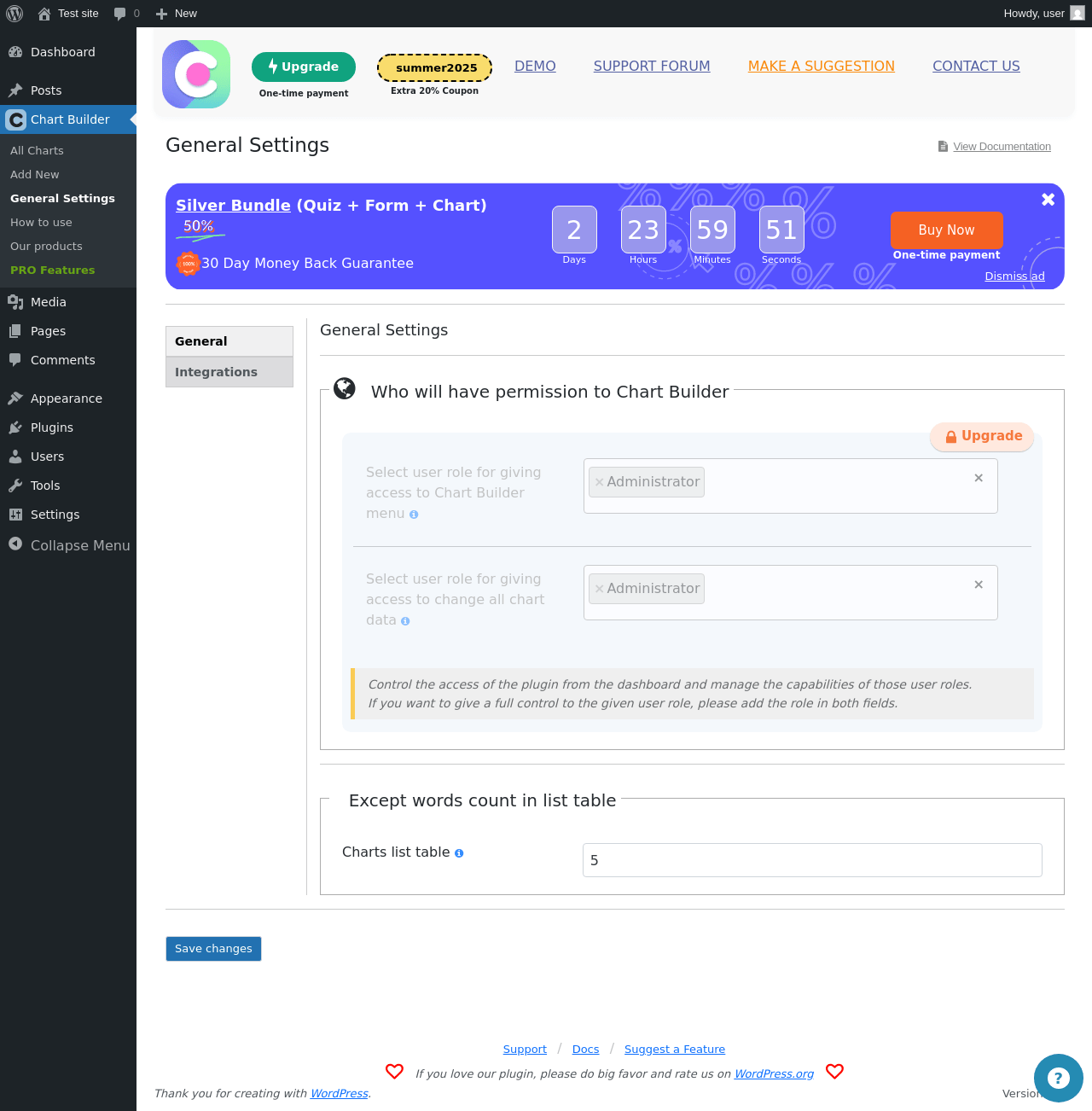Open the Users menu
Viewport: 1092px width, 1111px height.
[x=68, y=457]
